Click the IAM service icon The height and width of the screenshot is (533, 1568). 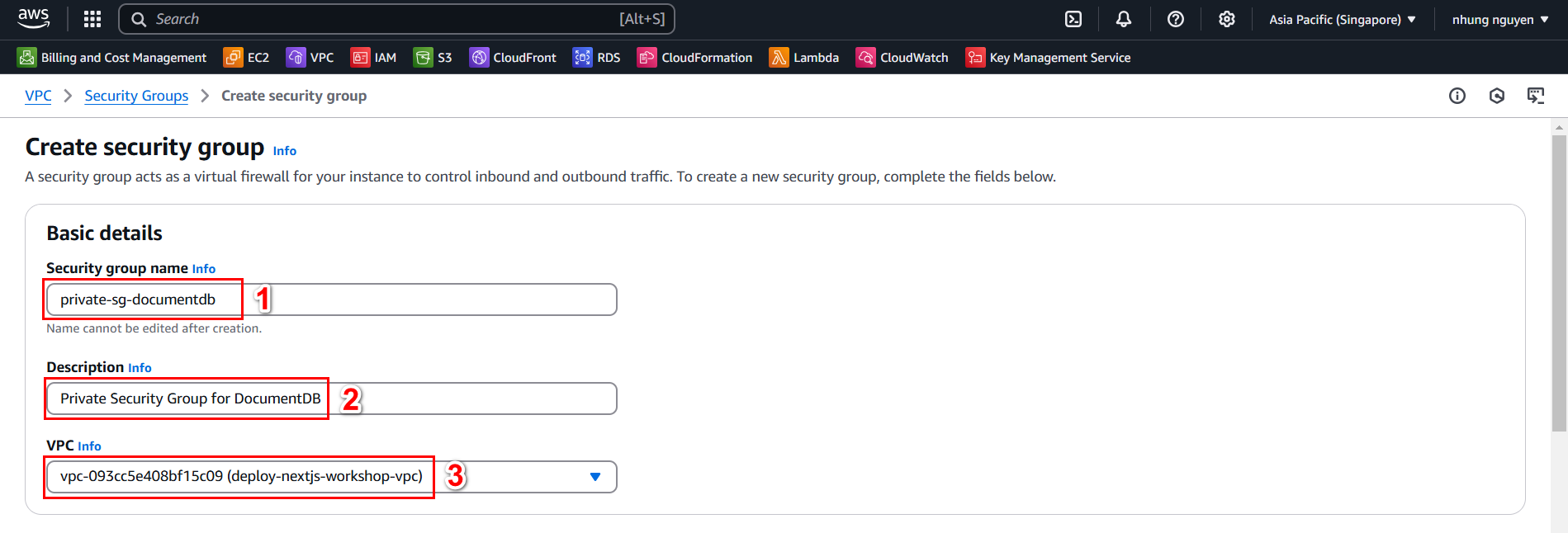click(x=360, y=57)
